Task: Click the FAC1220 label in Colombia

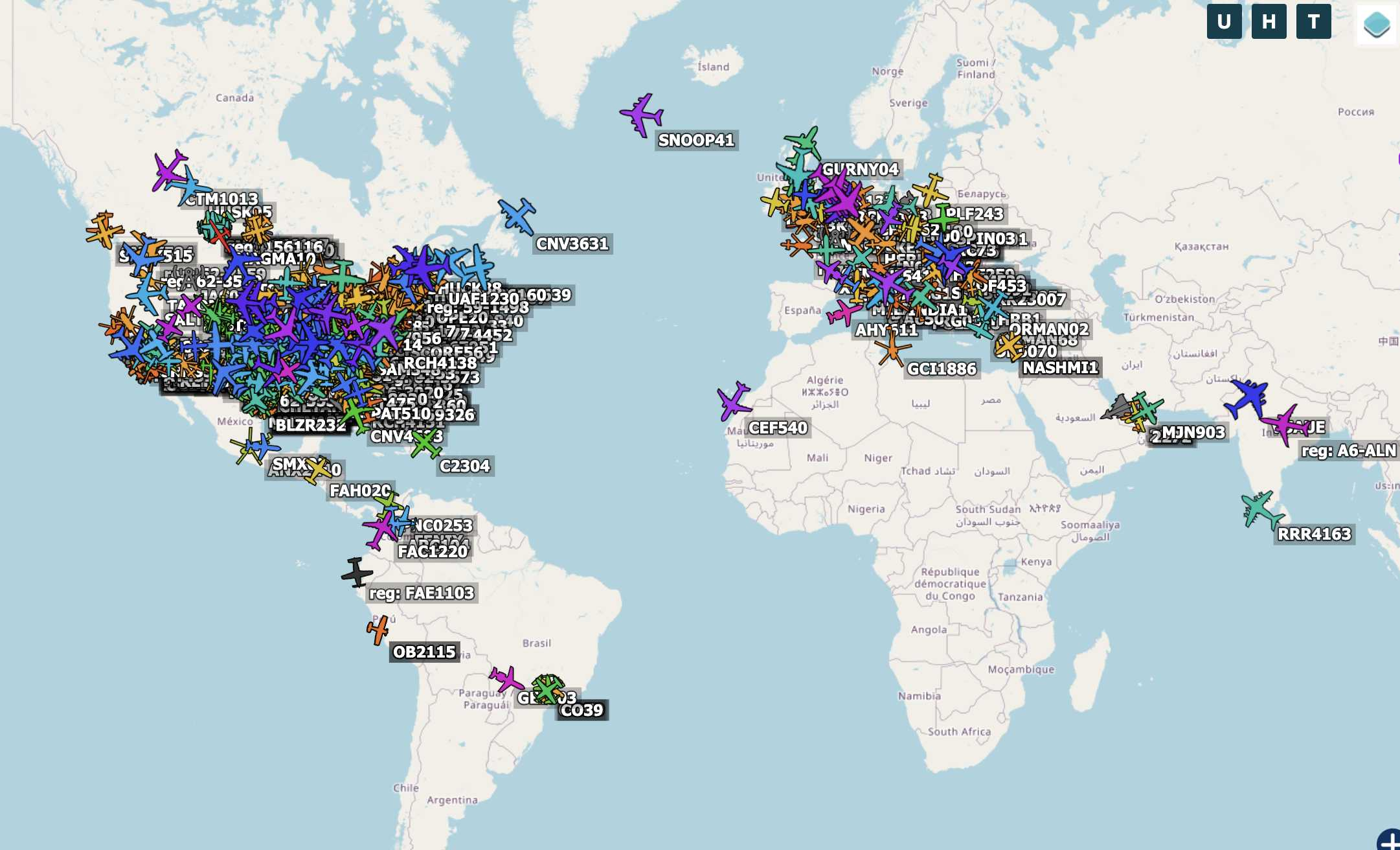Action: pyautogui.click(x=433, y=551)
